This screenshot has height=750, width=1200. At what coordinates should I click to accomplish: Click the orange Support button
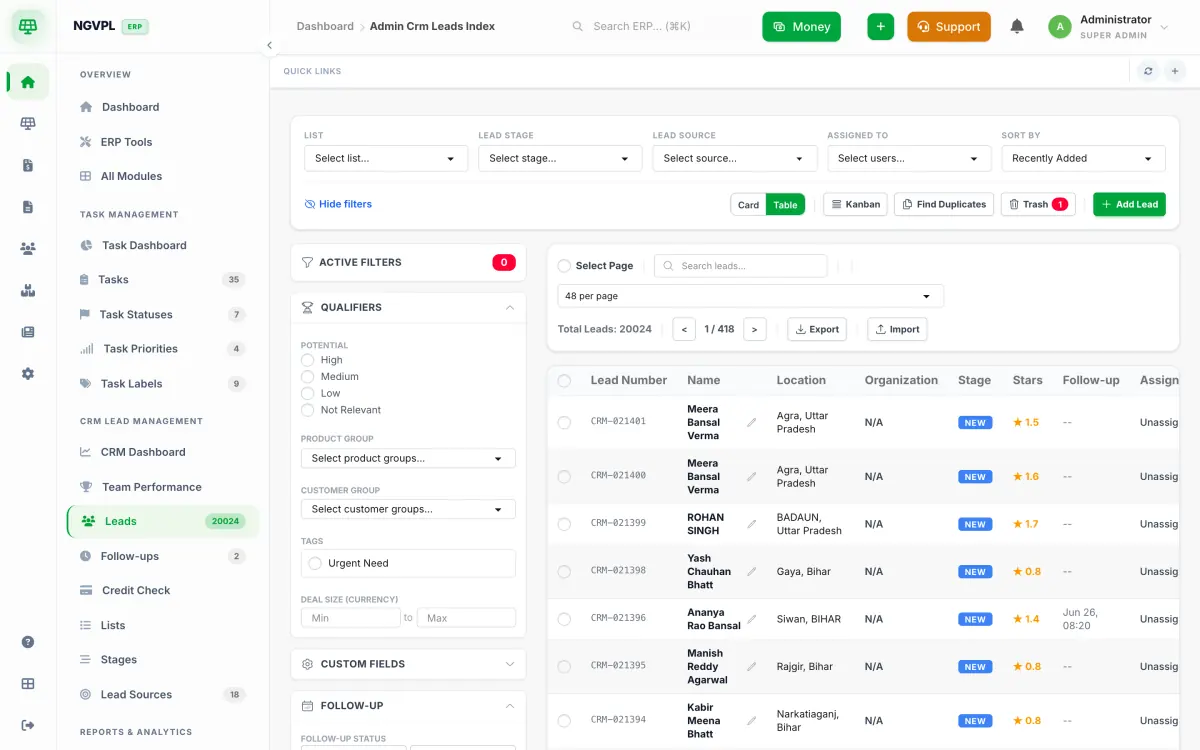(949, 27)
